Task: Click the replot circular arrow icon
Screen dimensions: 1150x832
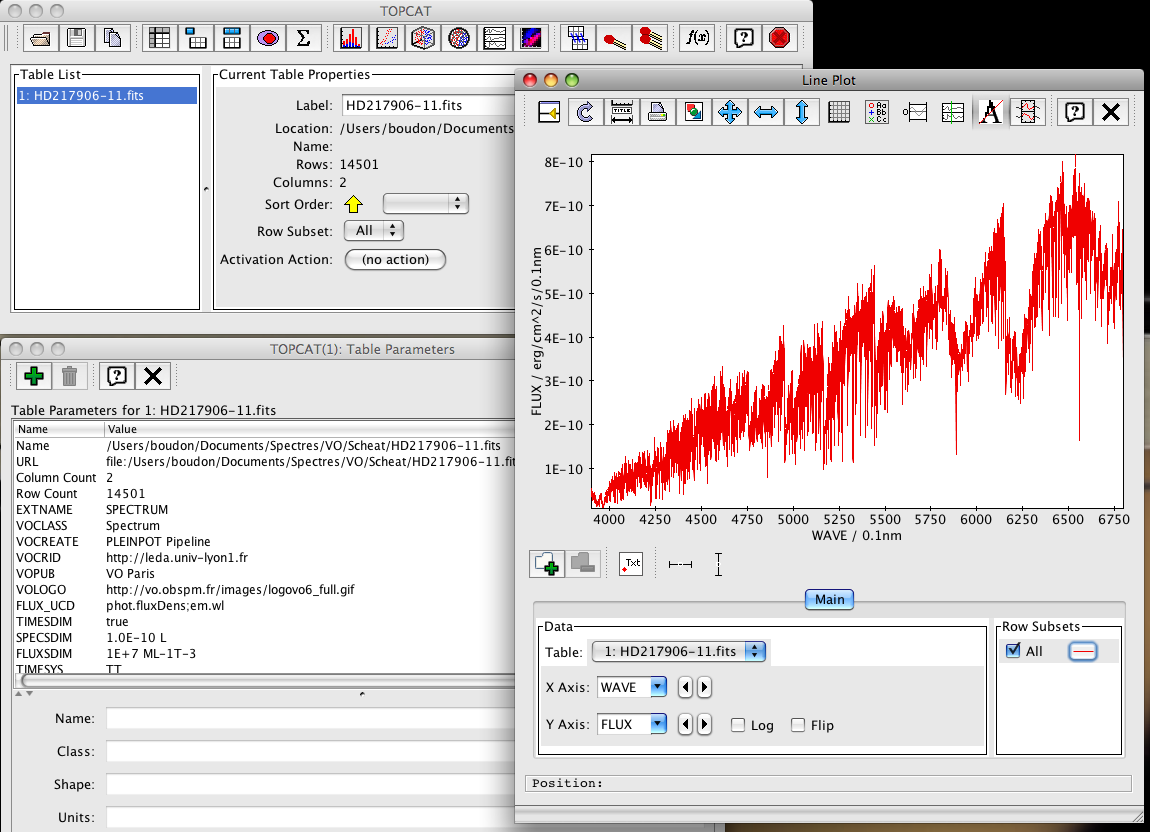Action: click(x=586, y=112)
